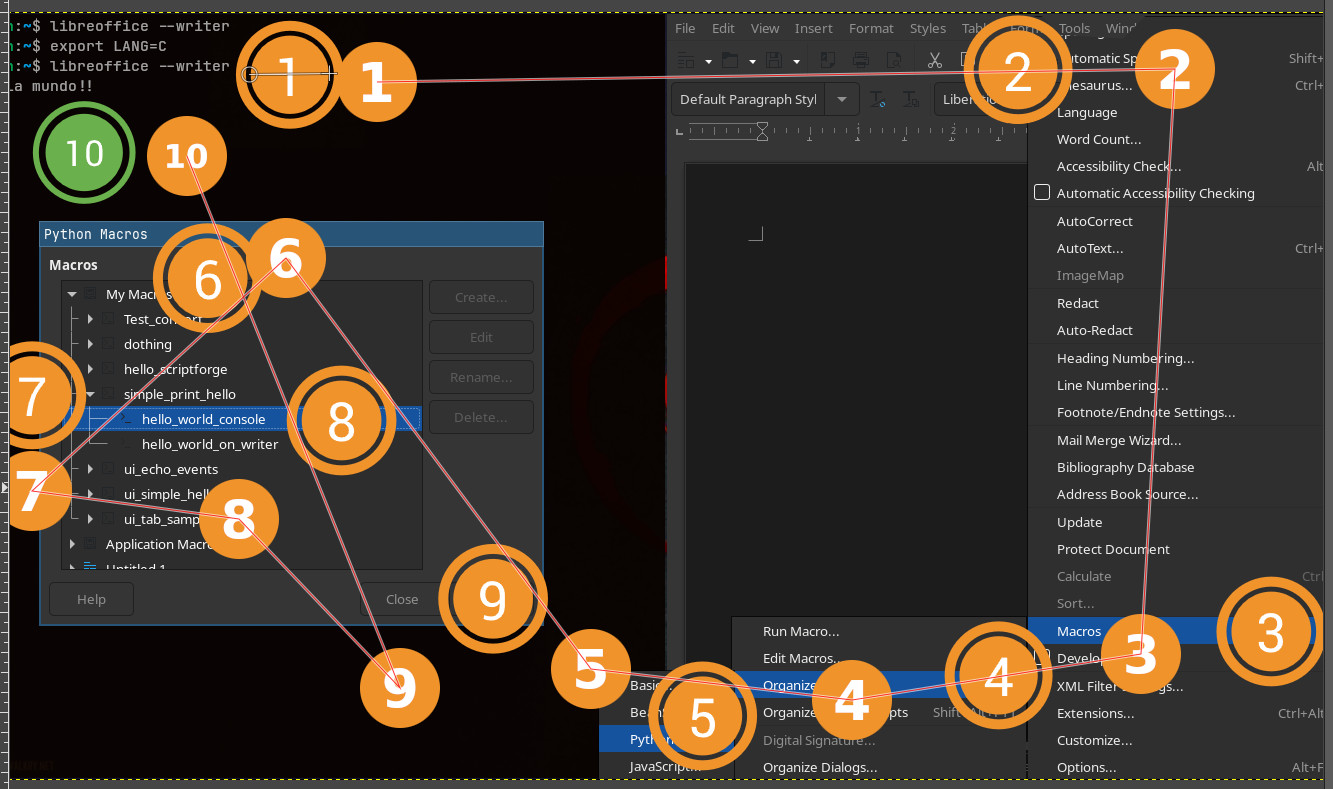Click the script icon beside hello_world_console
1333x789 pixels.
127,419
